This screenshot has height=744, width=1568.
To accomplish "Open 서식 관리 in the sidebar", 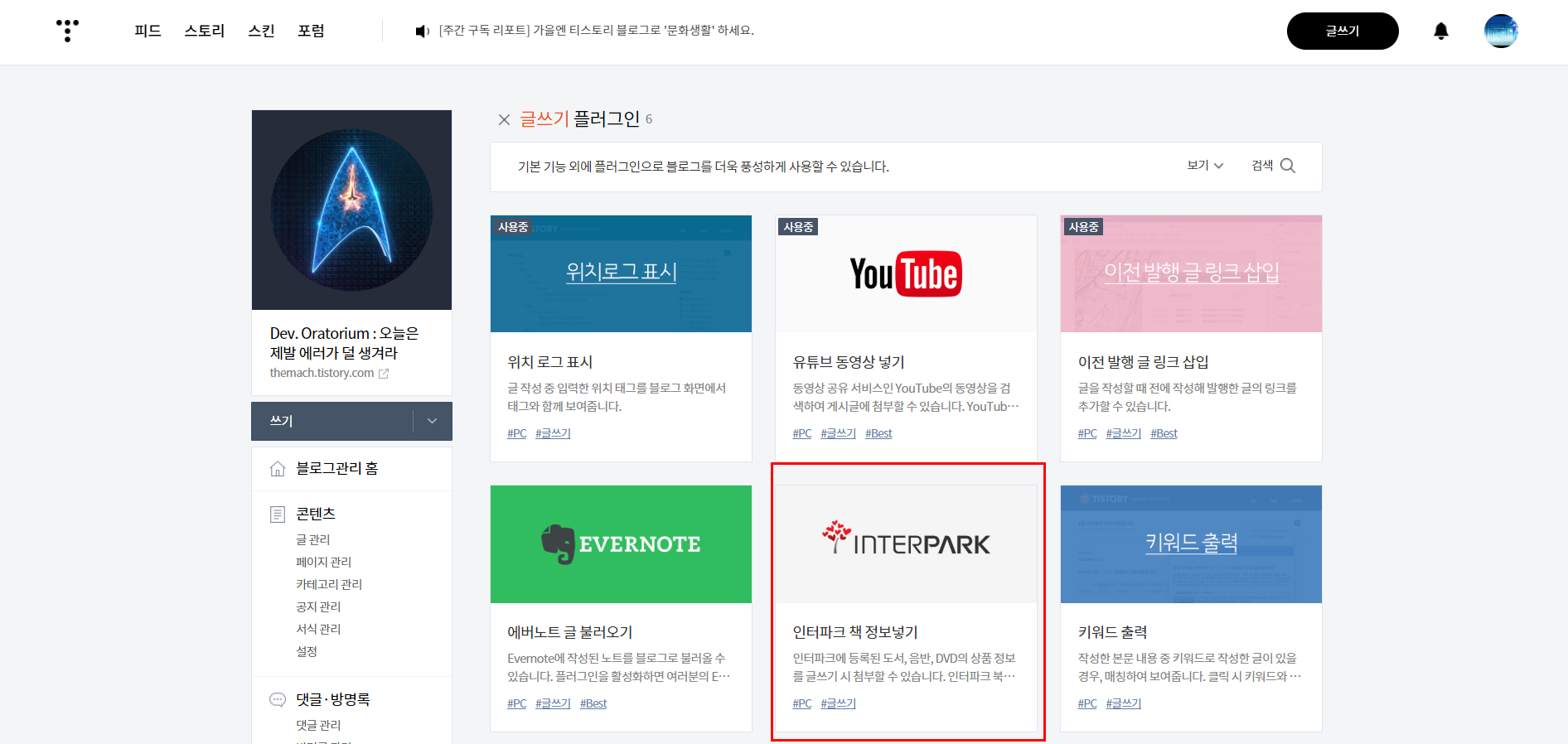I will click(318, 629).
